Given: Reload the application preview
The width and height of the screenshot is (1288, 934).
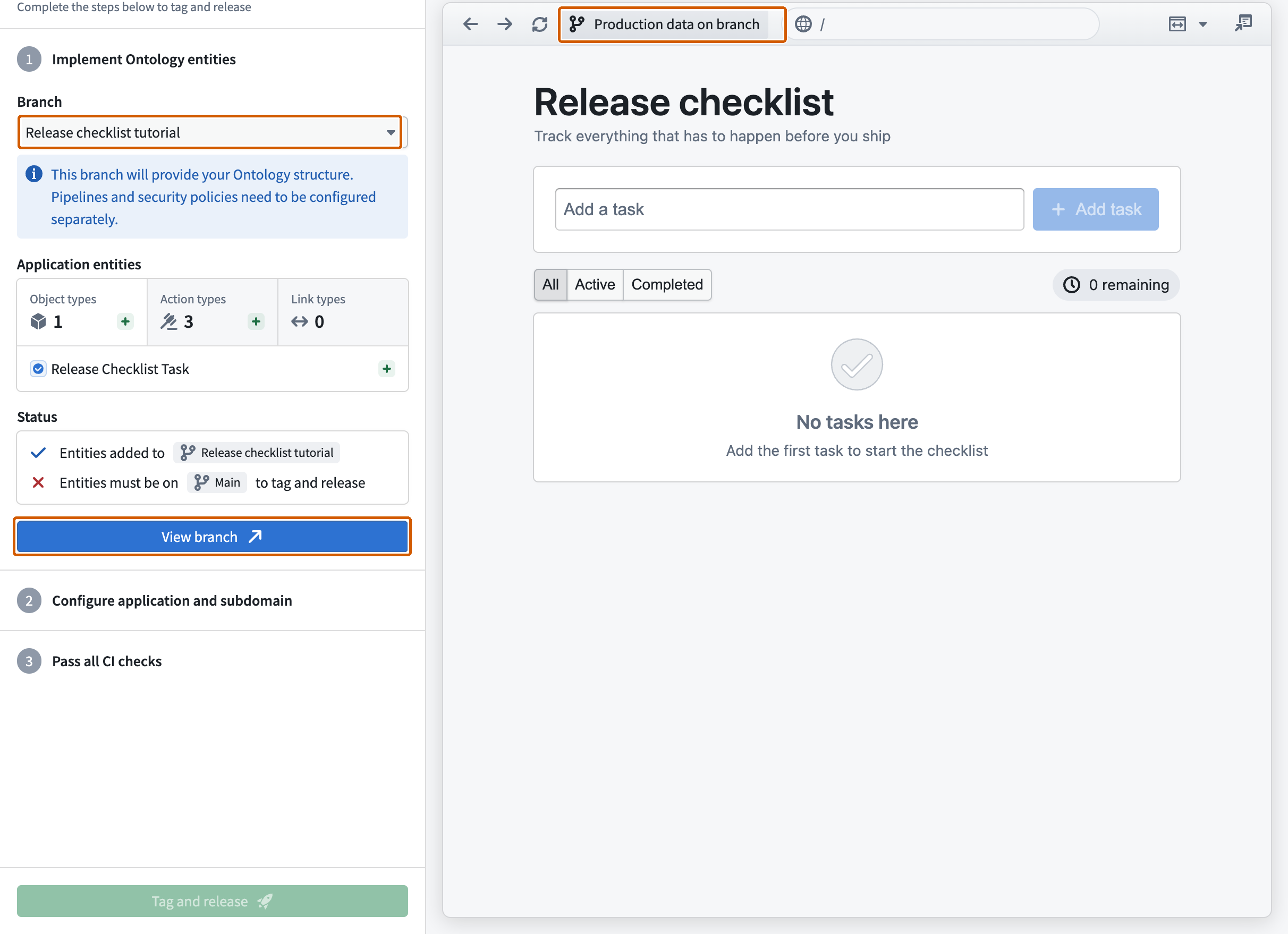Looking at the screenshot, I should click(539, 24).
